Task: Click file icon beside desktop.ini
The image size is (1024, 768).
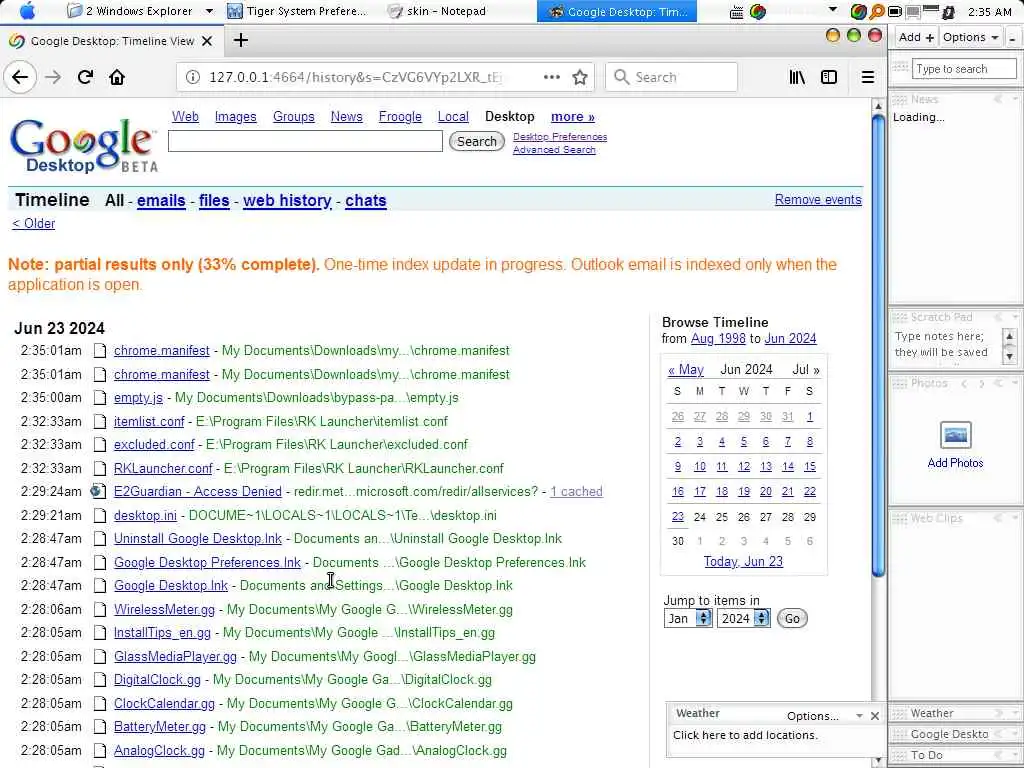Action: (x=99, y=516)
